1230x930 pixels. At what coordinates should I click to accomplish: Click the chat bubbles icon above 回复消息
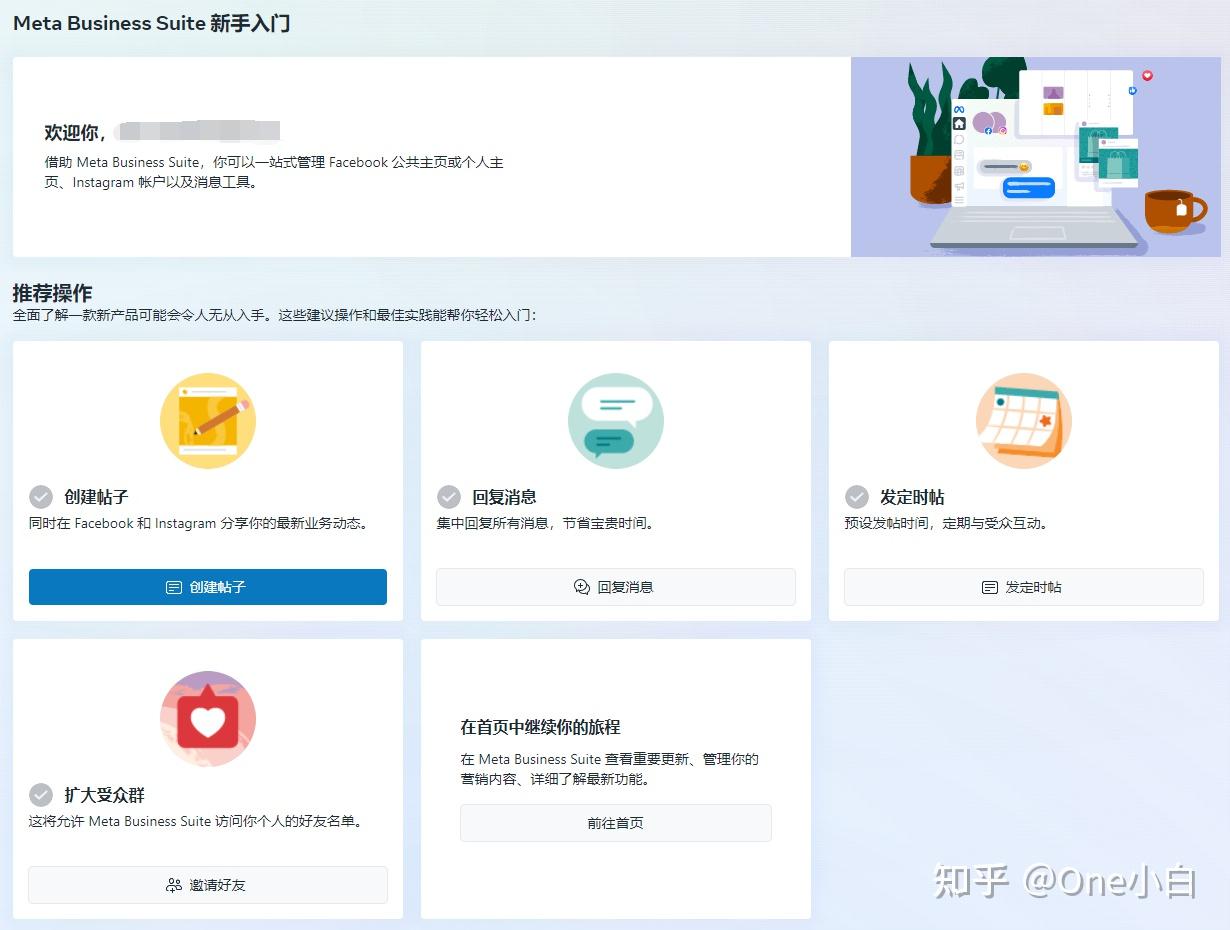click(x=615, y=420)
